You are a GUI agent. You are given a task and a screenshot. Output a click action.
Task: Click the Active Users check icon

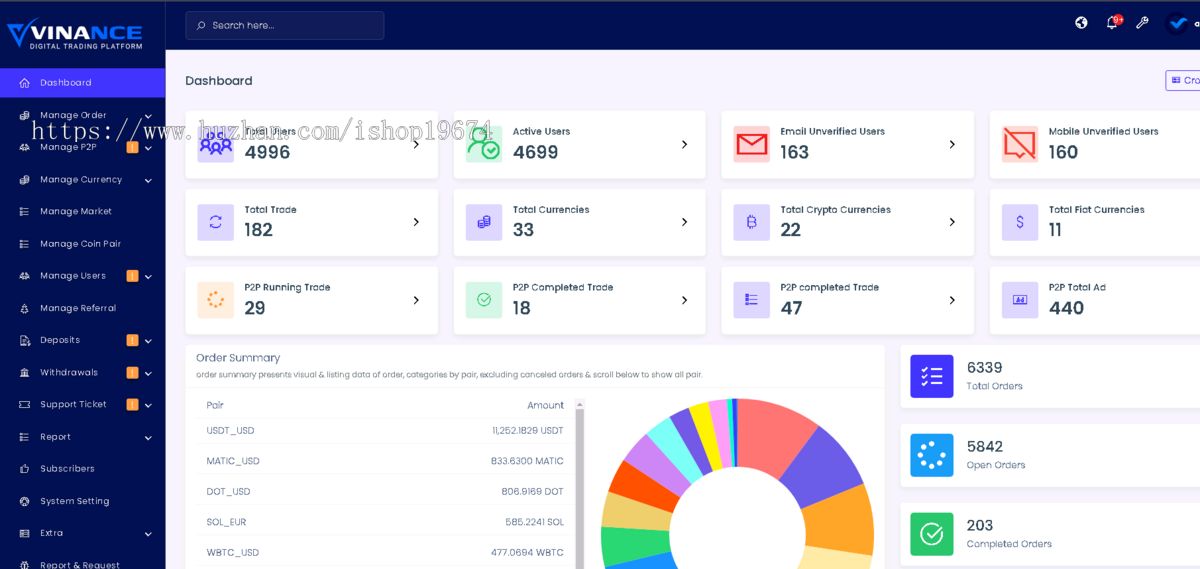coord(484,144)
